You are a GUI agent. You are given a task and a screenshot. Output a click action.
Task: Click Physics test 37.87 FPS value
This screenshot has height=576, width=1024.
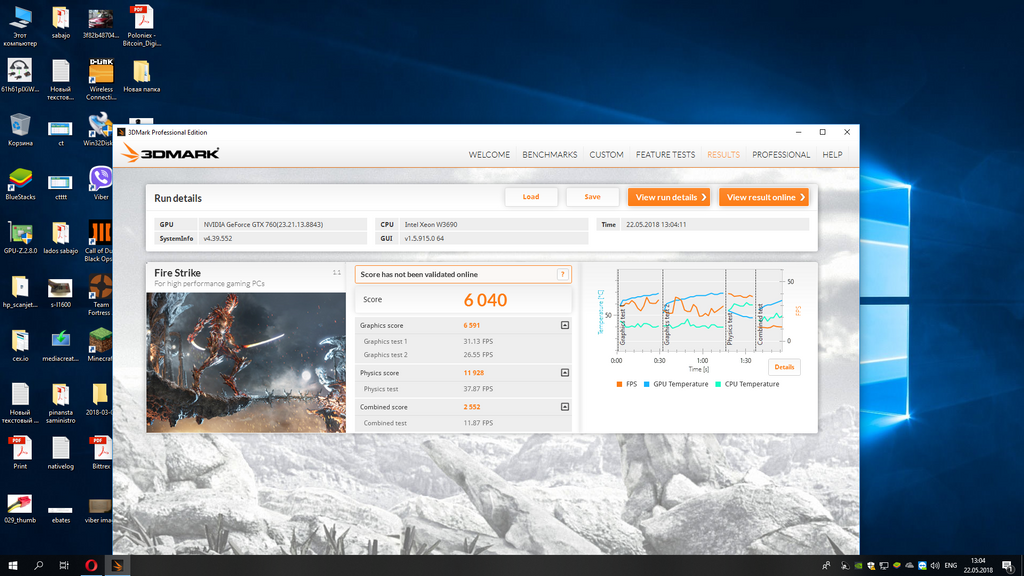(x=478, y=389)
